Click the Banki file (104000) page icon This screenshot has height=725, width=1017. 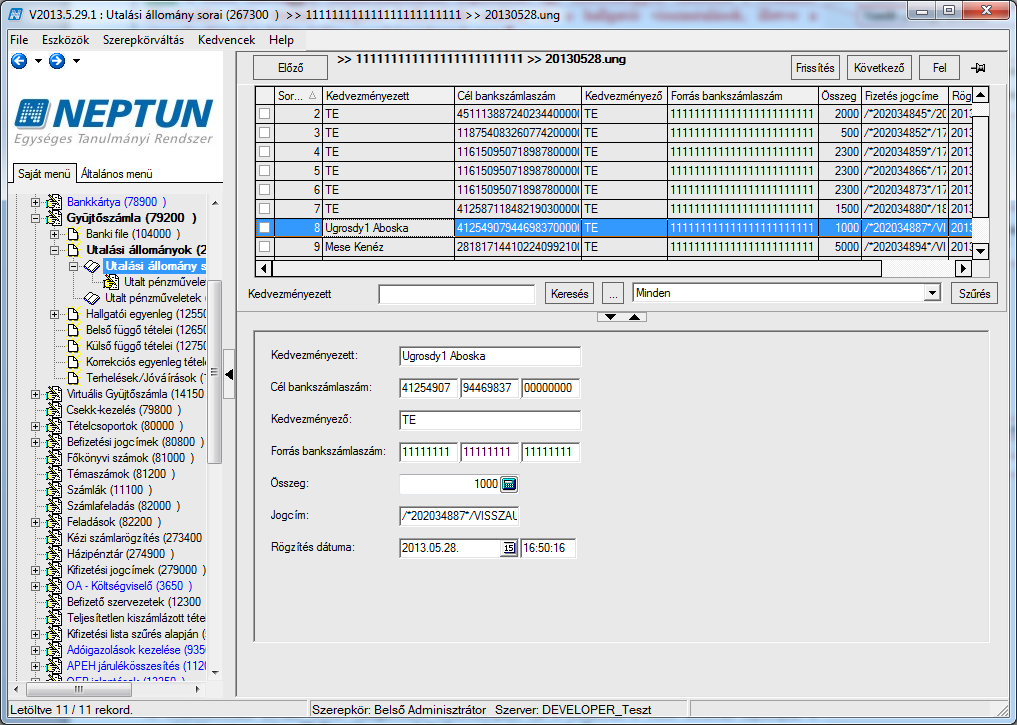pos(73,234)
